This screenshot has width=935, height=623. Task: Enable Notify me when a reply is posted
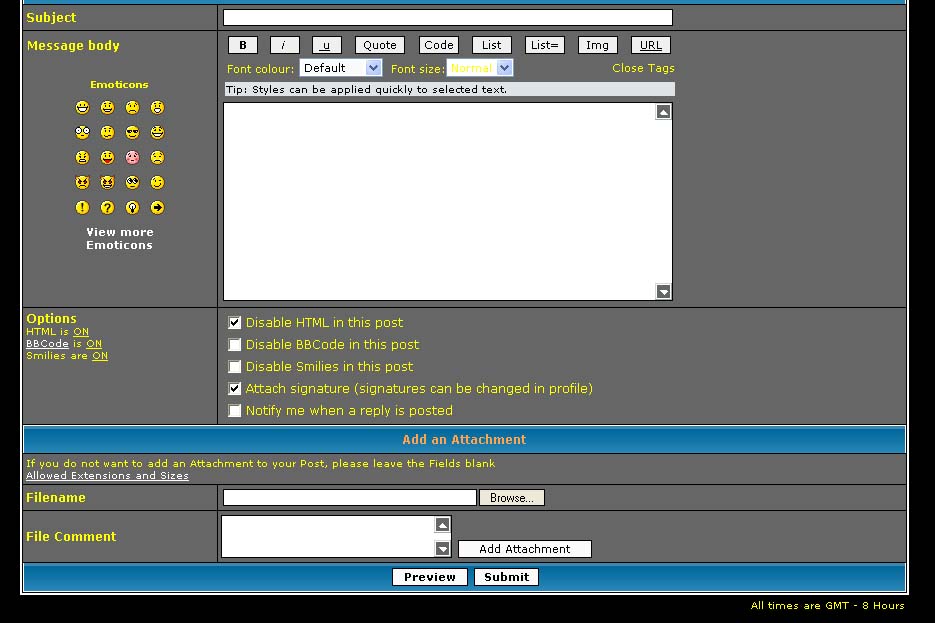click(x=235, y=411)
